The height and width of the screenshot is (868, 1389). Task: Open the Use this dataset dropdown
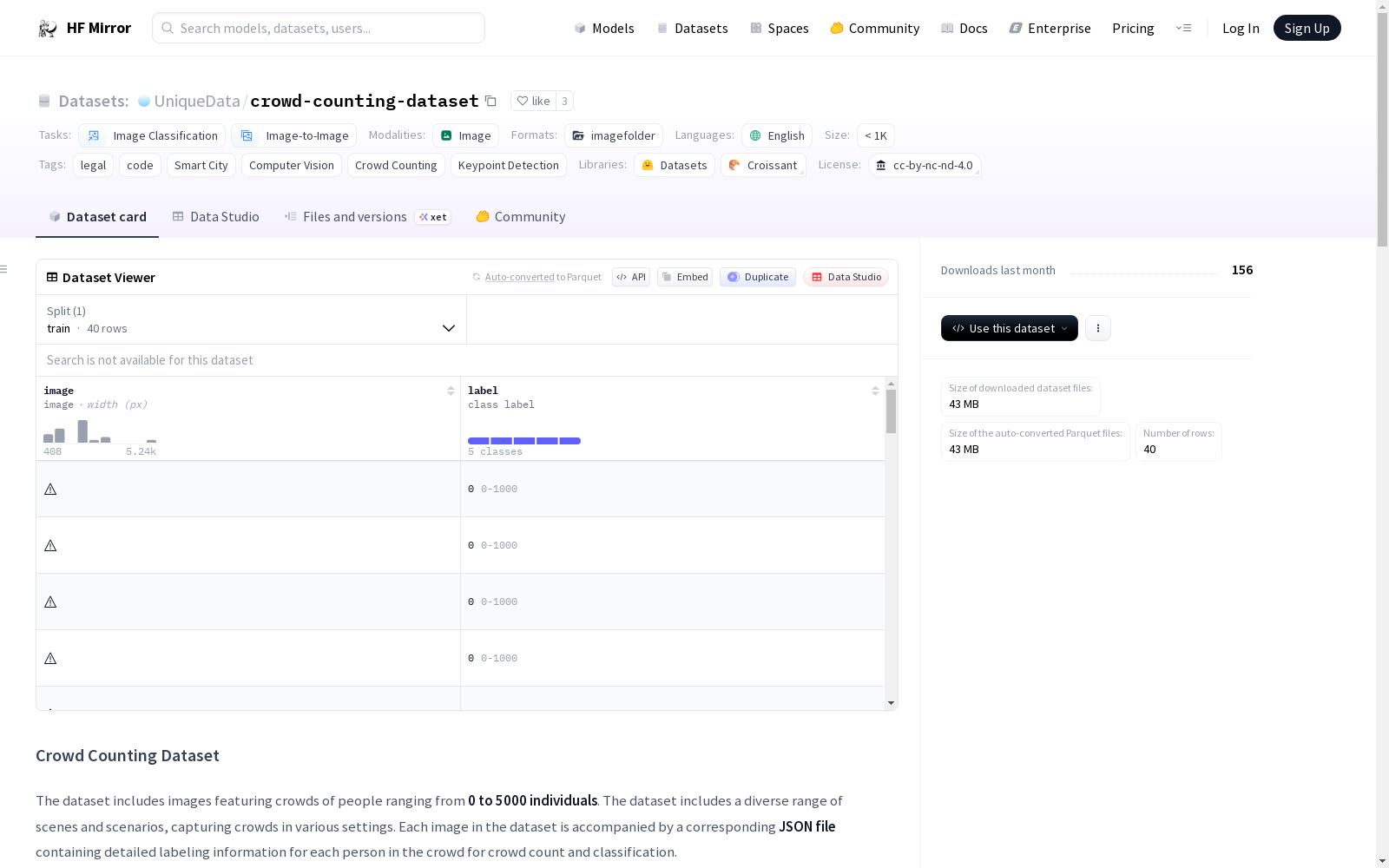[1010, 328]
